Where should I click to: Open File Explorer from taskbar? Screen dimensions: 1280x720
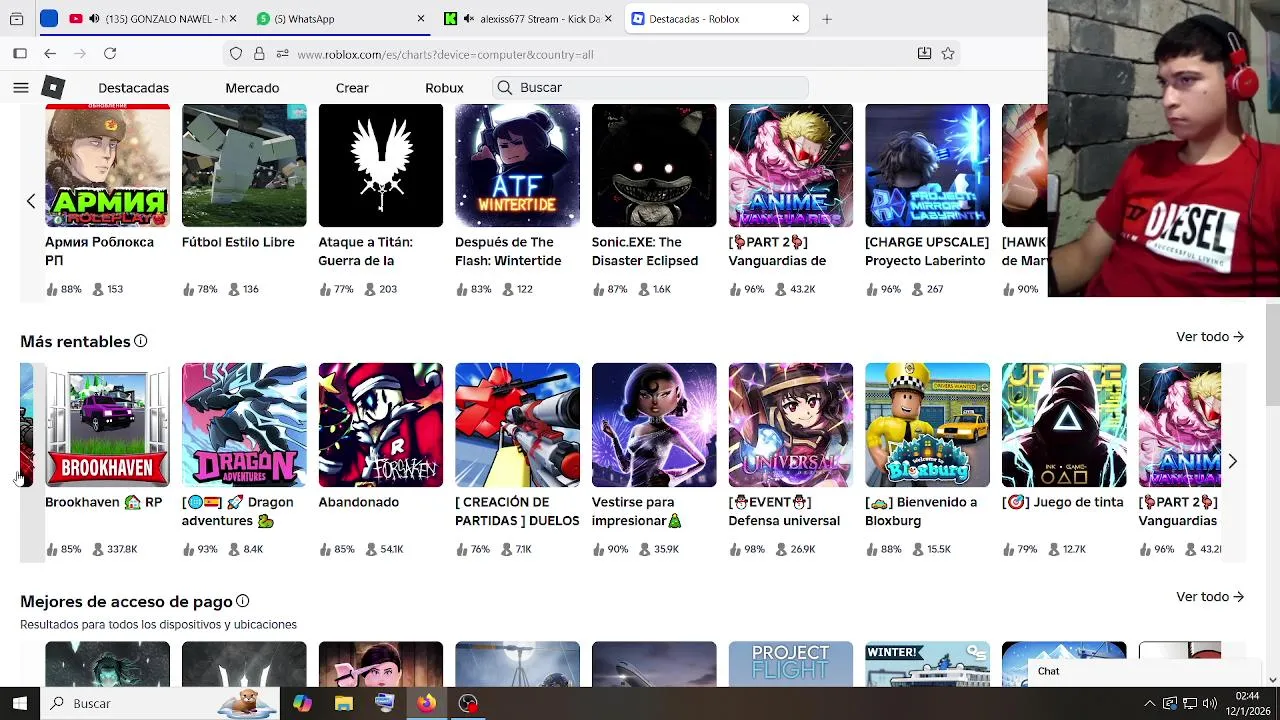point(344,703)
